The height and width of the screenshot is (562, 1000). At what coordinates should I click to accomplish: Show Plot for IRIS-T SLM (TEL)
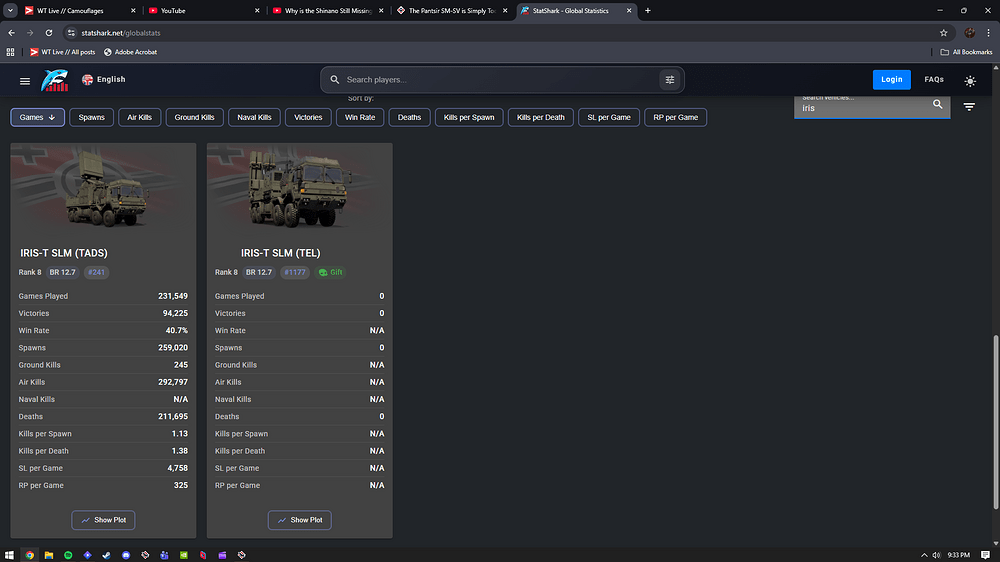pos(300,520)
